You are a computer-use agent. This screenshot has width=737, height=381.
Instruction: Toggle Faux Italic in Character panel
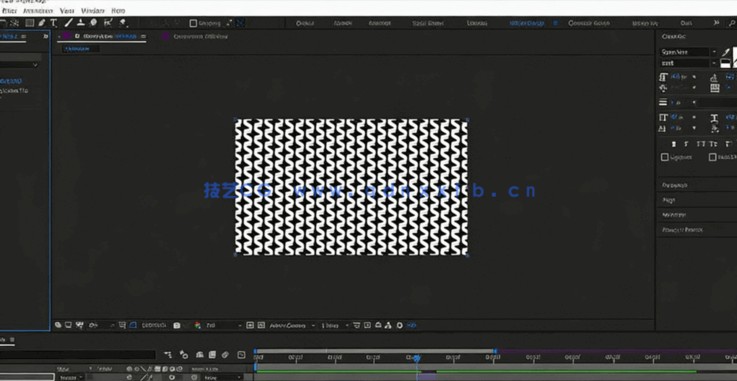pos(687,144)
